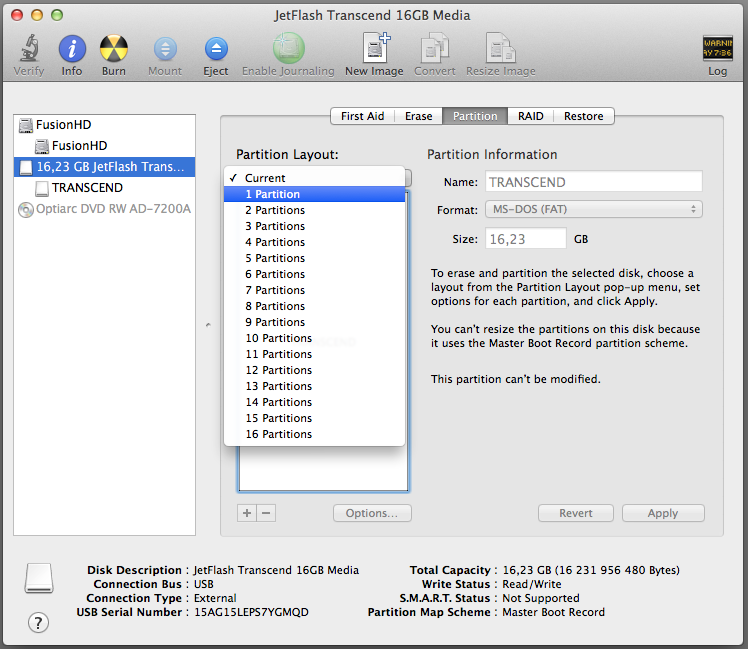Image resolution: width=748 pixels, height=649 pixels.
Task: Click the Enable Journaling icon
Action: click(x=289, y=48)
